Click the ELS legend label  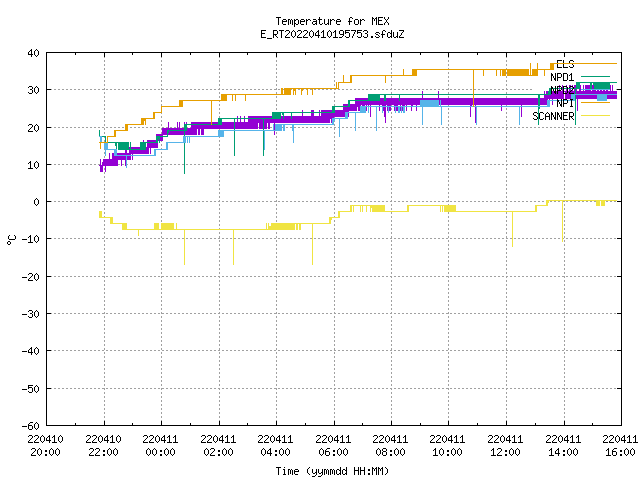click(x=565, y=64)
